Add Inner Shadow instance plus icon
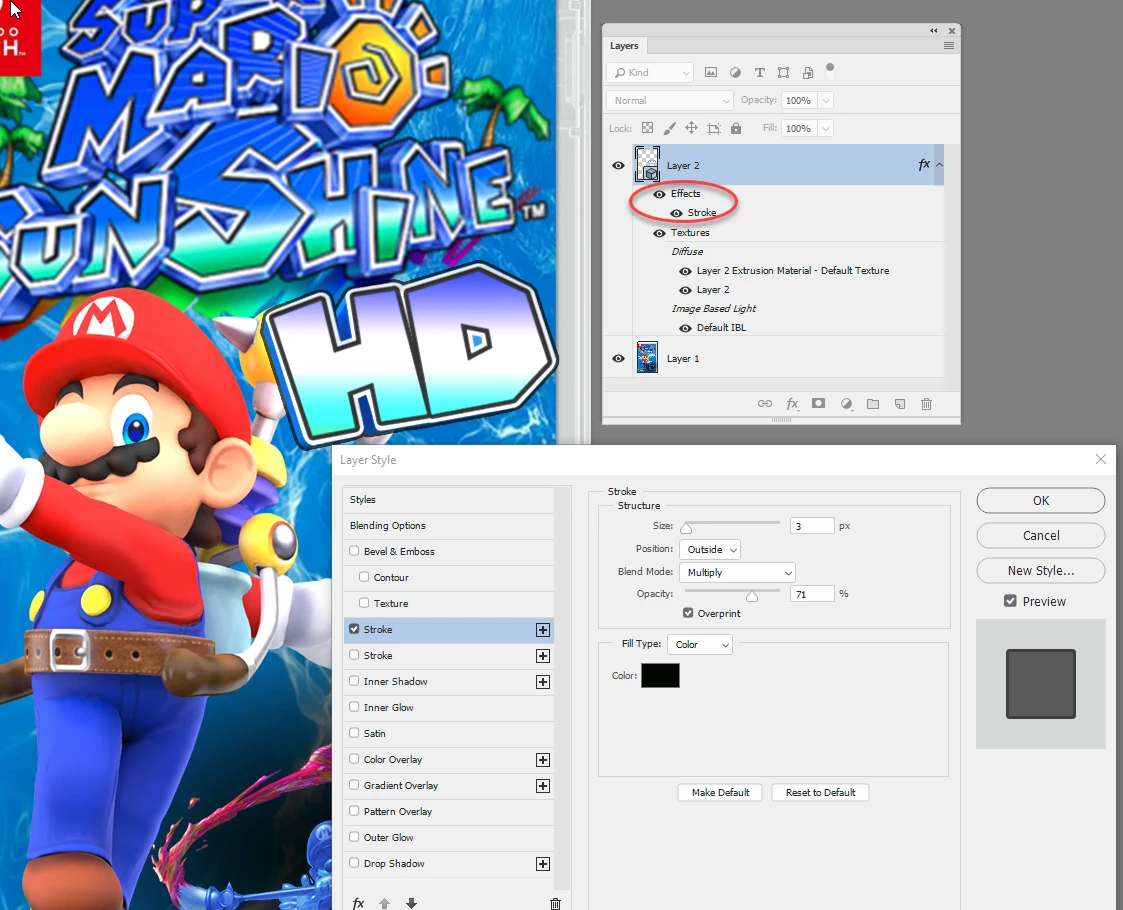 click(x=543, y=682)
